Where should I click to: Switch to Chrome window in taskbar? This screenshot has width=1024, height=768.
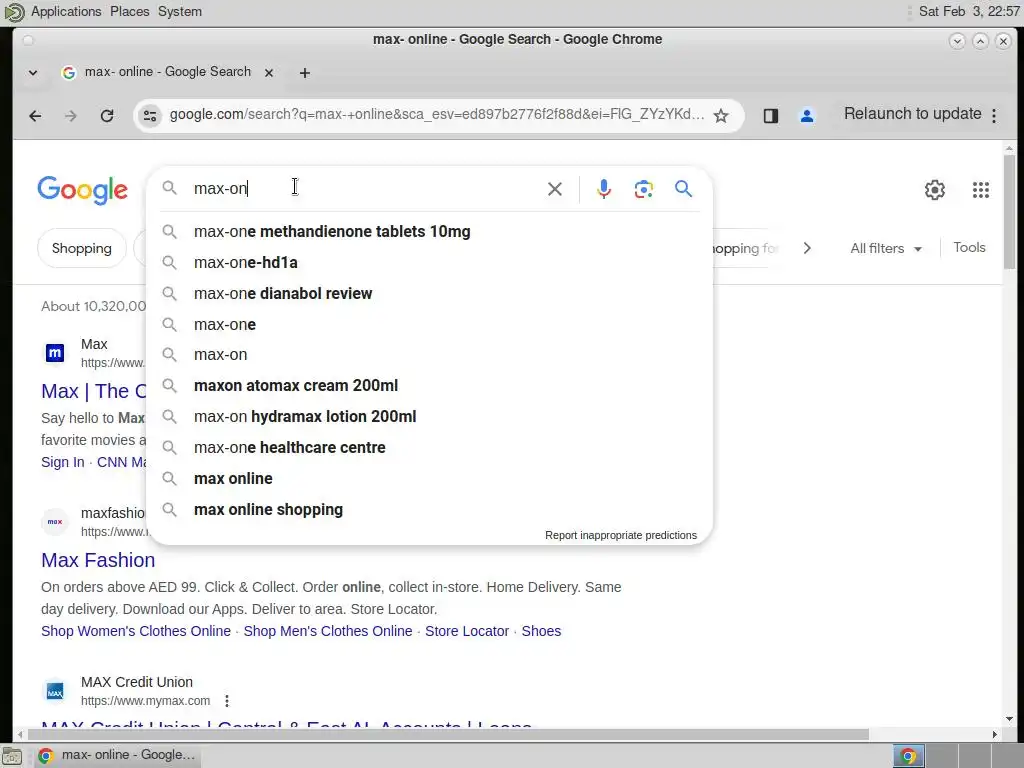pos(118,756)
